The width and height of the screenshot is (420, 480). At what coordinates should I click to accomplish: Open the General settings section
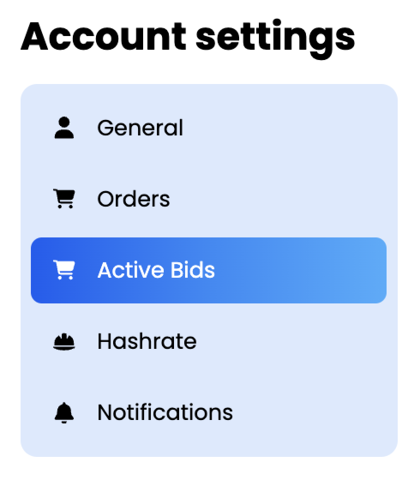coord(209,128)
